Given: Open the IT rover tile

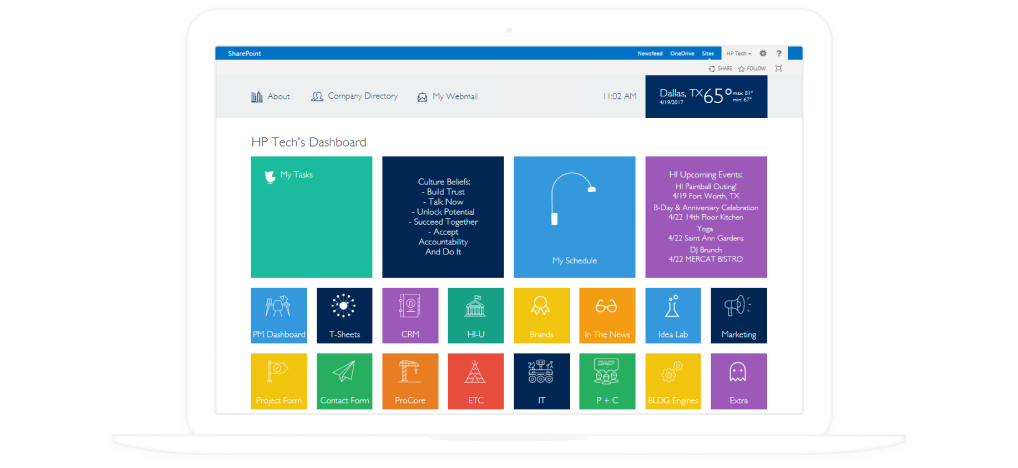Looking at the screenshot, I should 541,381.
